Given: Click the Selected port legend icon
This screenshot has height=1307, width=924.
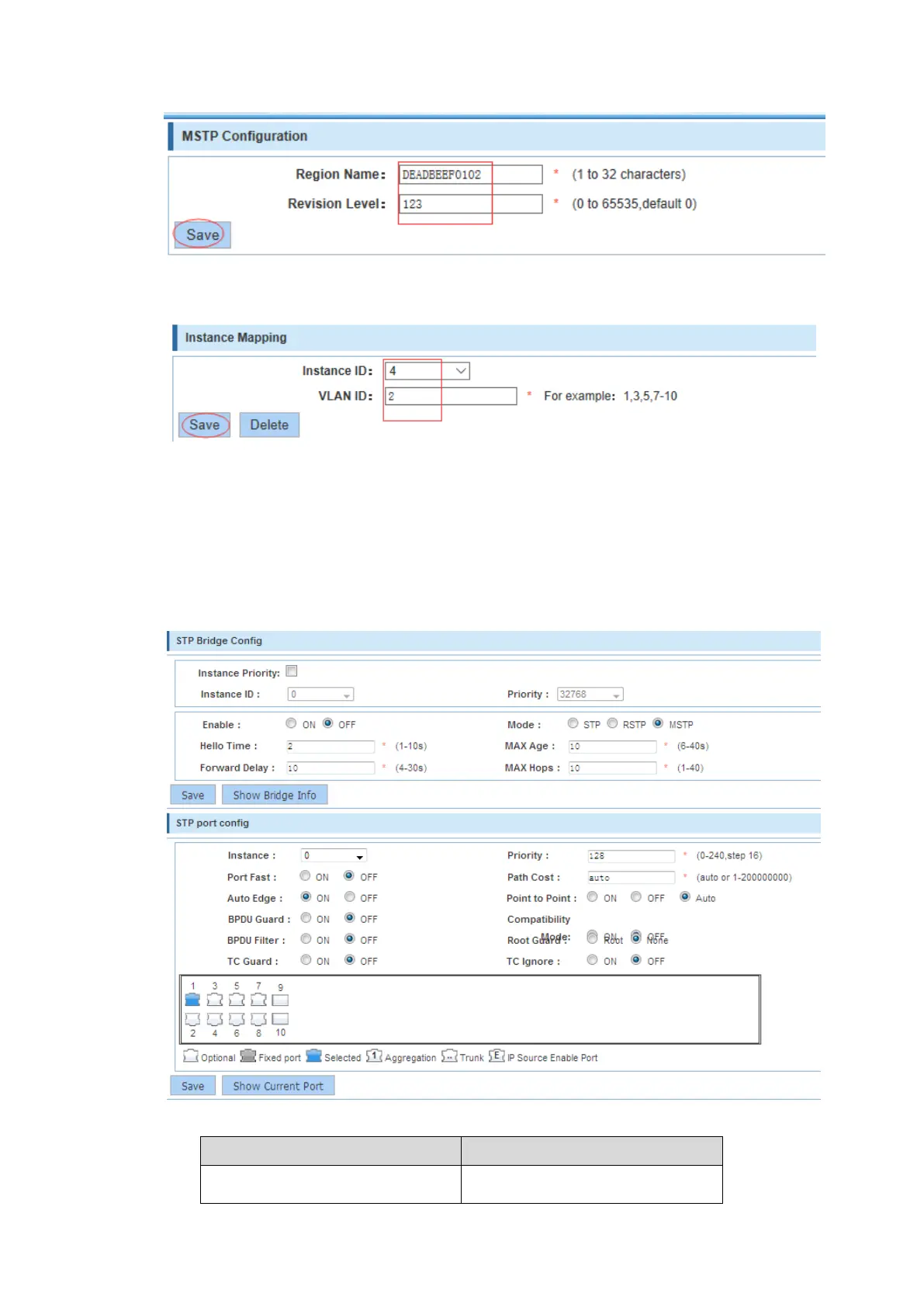Looking at the screenshot, I should (313, 1056).
